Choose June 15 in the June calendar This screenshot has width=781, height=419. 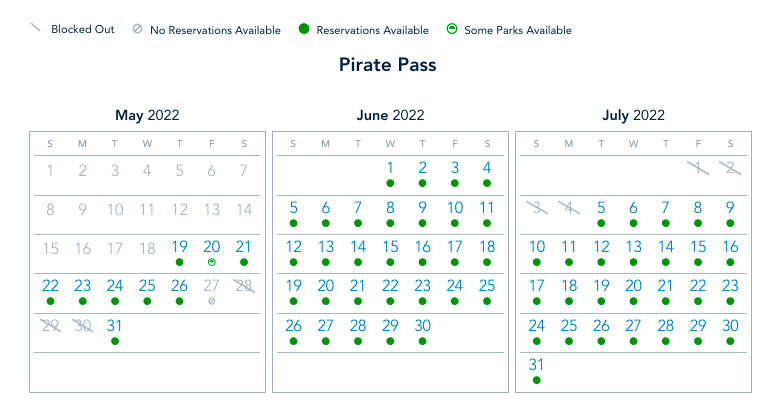click(390, 247)
